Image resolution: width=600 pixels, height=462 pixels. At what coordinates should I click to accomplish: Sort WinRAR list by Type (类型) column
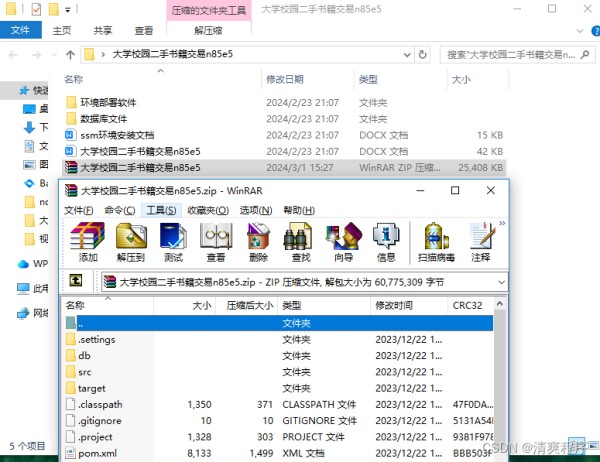324,305
